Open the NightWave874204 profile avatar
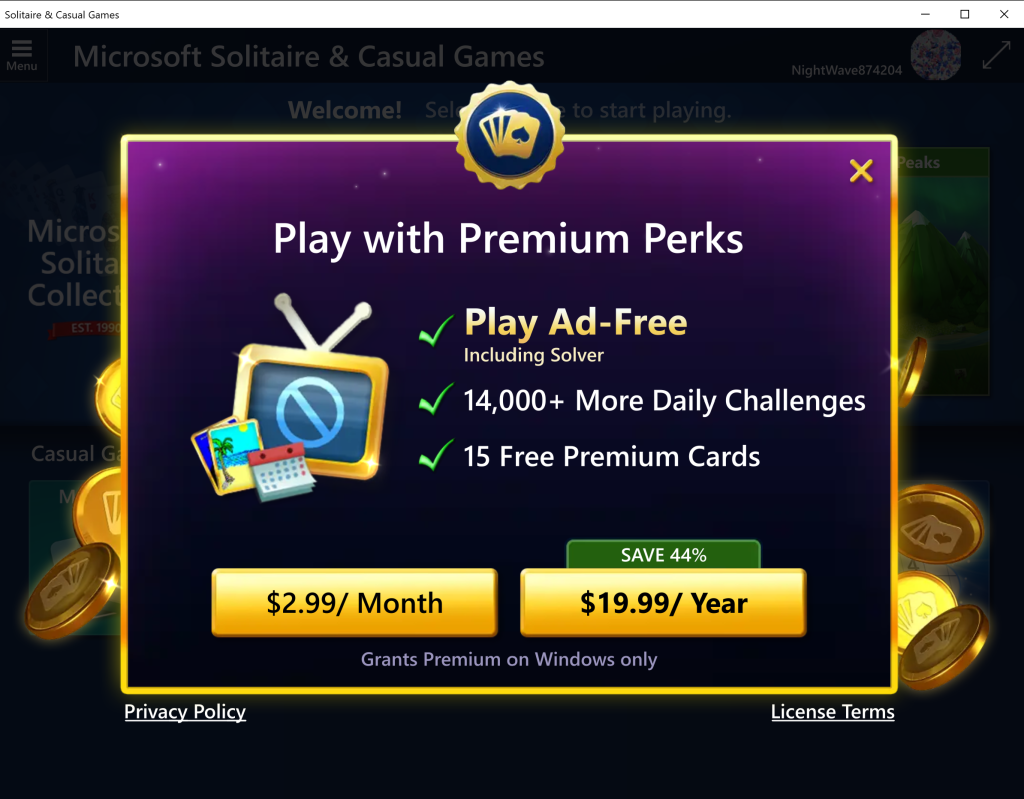 tap(936, 56)
